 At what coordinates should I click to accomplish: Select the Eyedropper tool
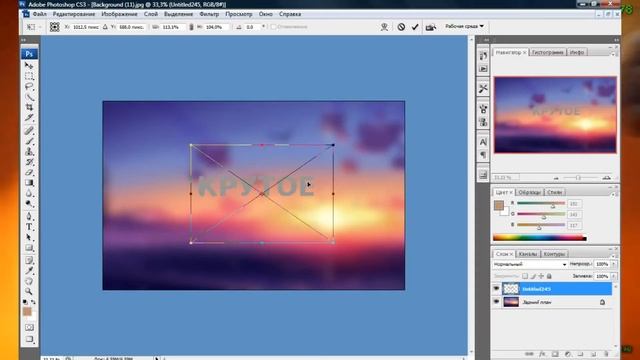29,271
